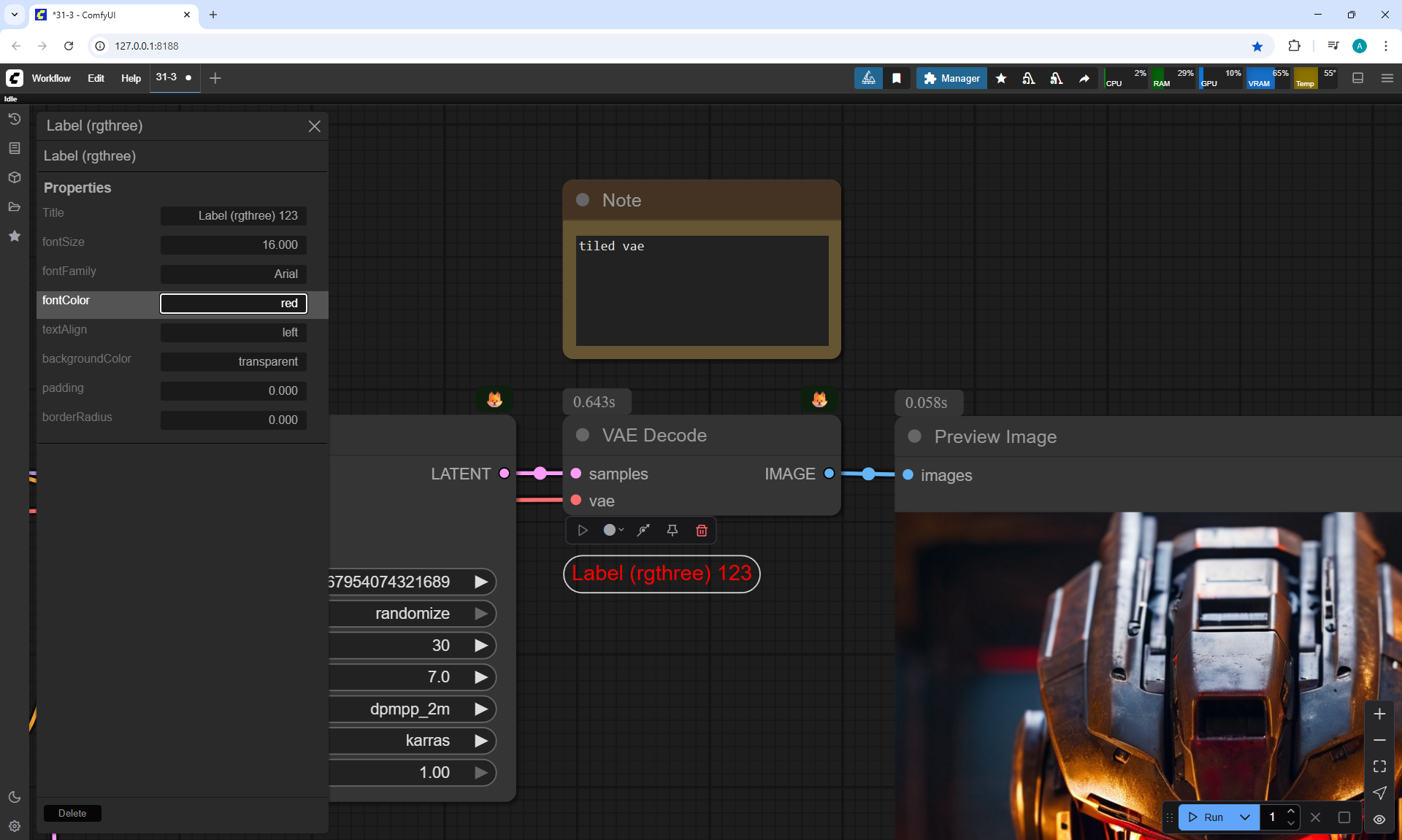Toggle dark theme moon icon
This screenshot has width=1402, height=840.
tap(14, 797)
